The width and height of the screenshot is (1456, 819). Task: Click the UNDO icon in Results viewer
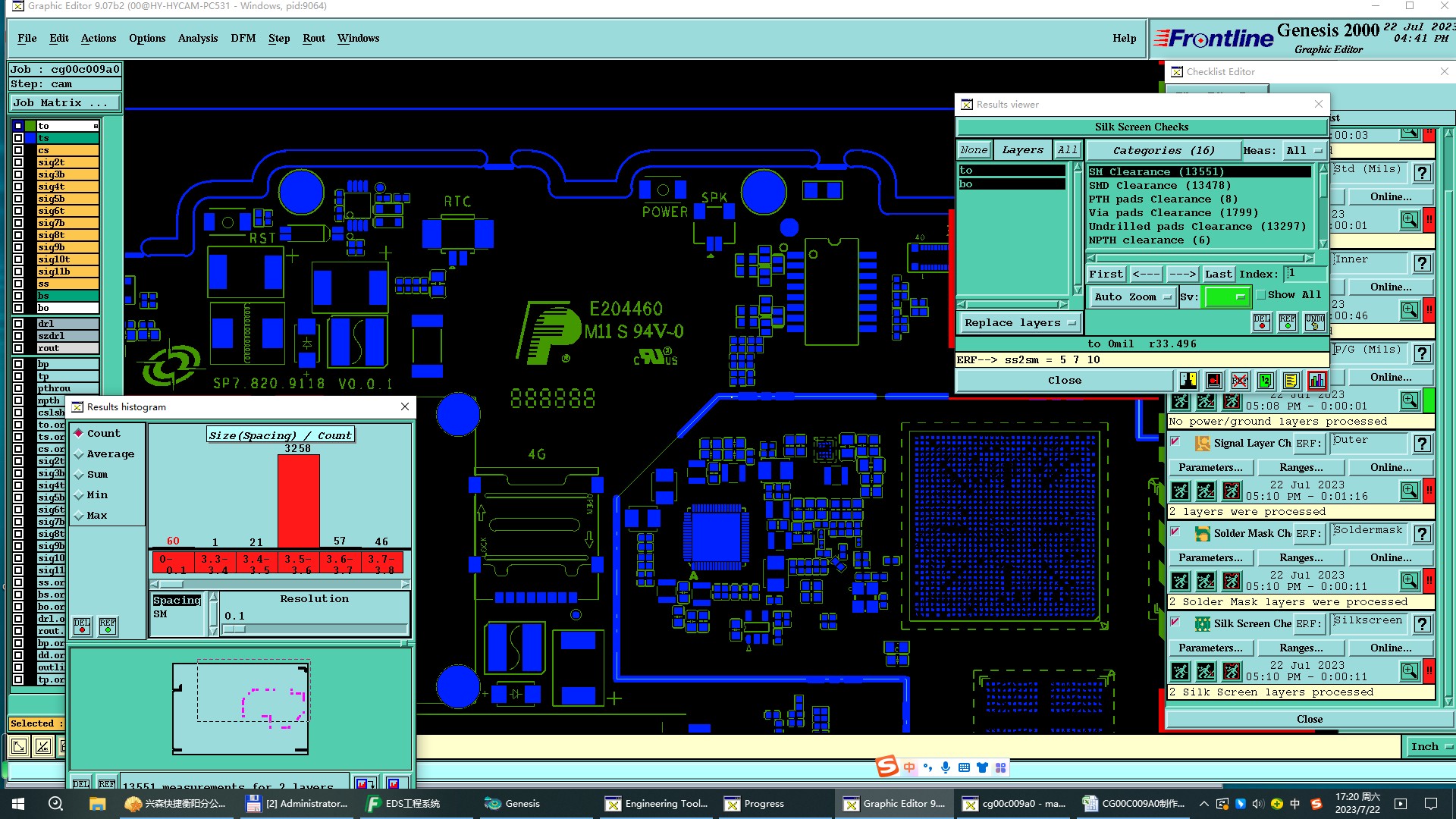(1315, 322)
